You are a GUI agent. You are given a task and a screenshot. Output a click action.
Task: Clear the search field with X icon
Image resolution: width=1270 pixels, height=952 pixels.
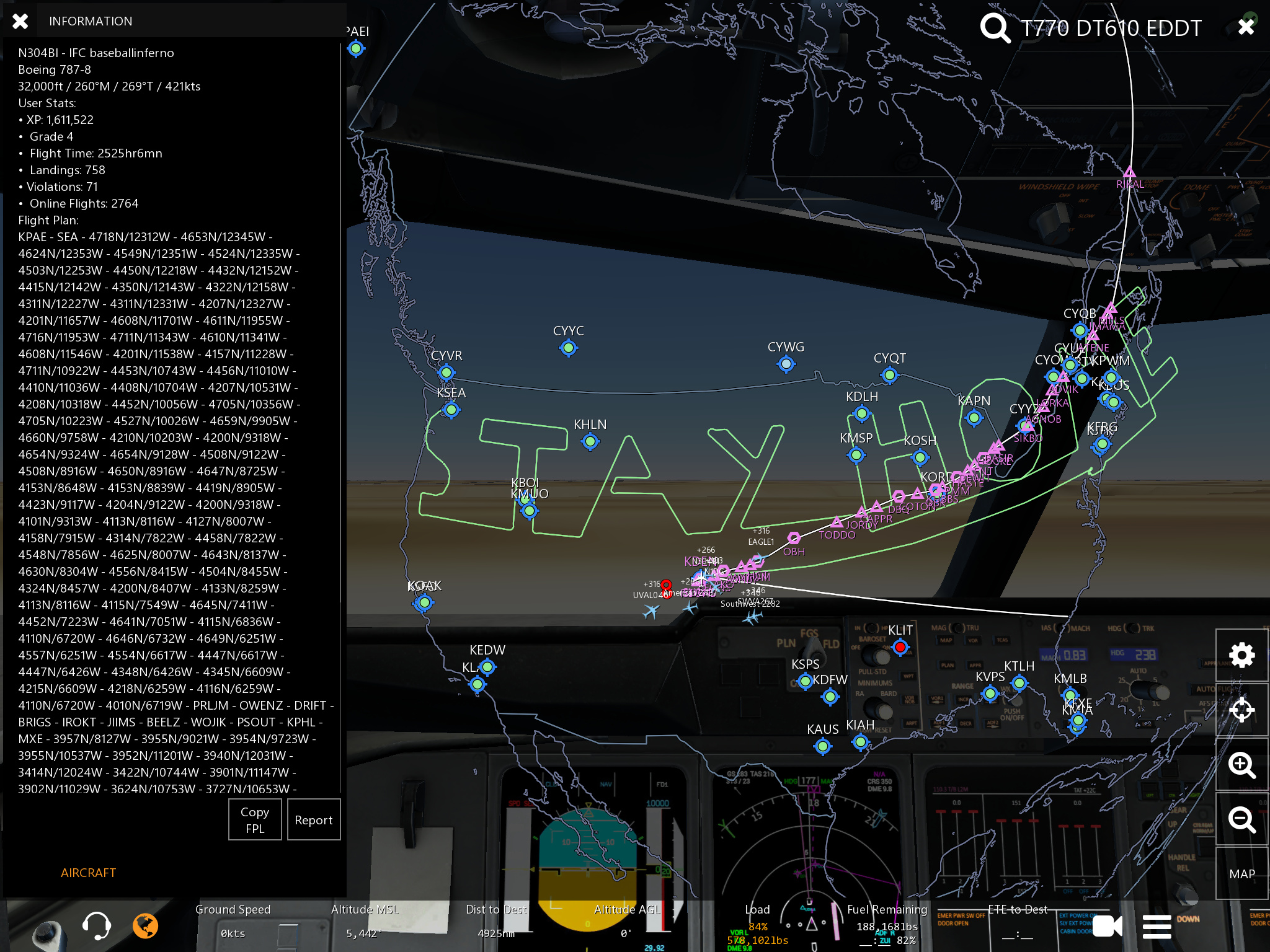pyautogui.click(x=1246, y=27)
